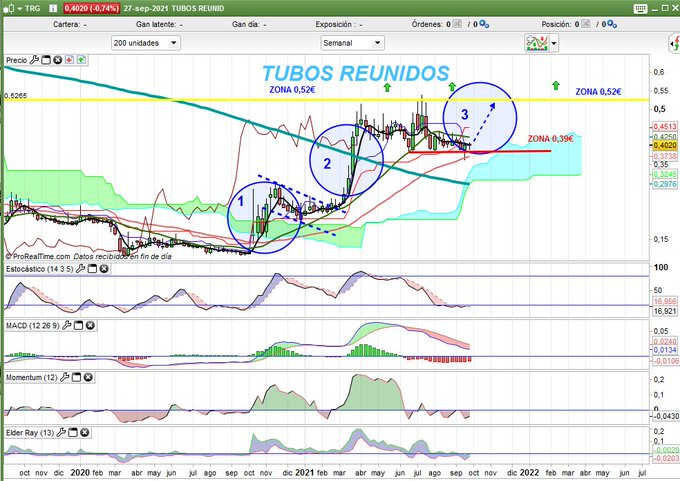Click the Precio panel window icon
The height and width of the screenshot is (481, 680).
(46, 60)
